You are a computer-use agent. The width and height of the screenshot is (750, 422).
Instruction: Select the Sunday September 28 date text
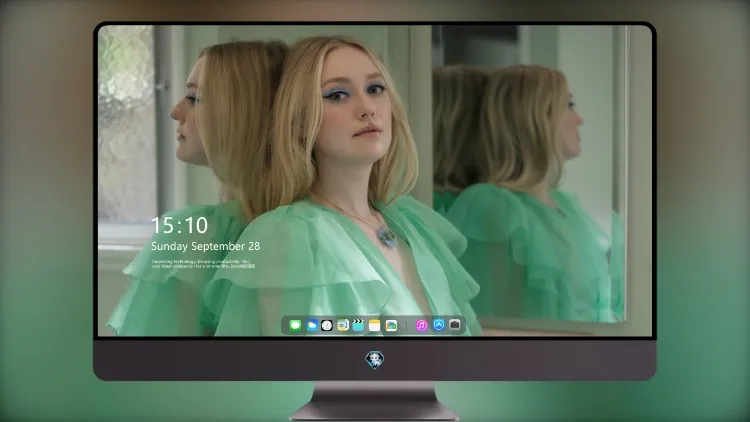(206, 246)
